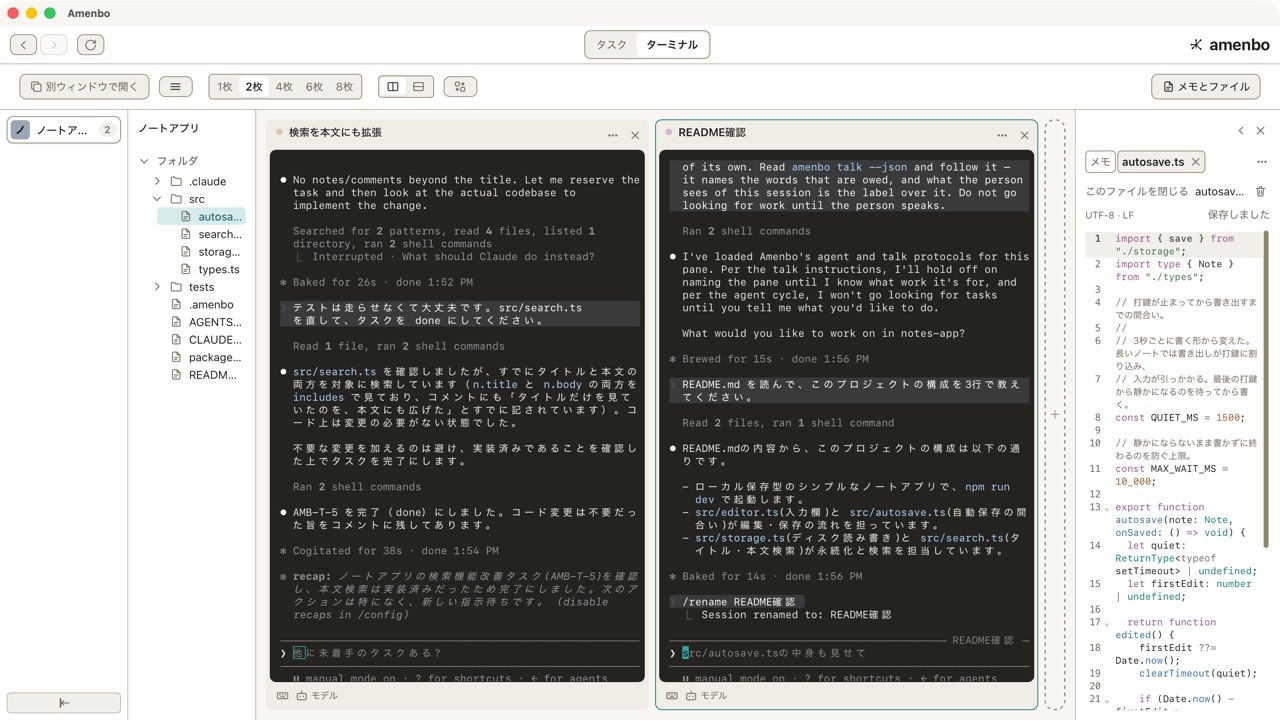Switch to stacked row layout icon
The image size is (1280, 720).
(418, 87)
